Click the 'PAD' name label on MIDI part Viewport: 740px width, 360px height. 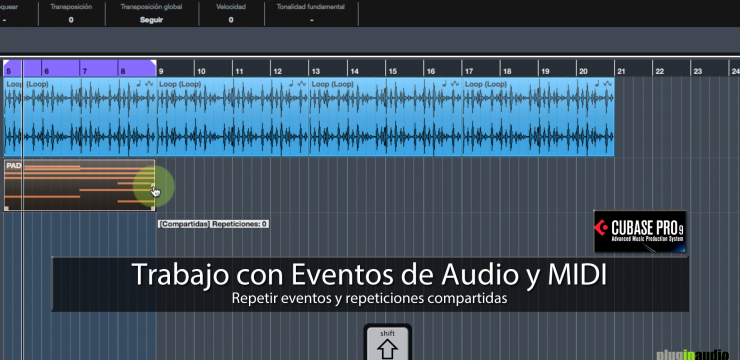point(14,166)
